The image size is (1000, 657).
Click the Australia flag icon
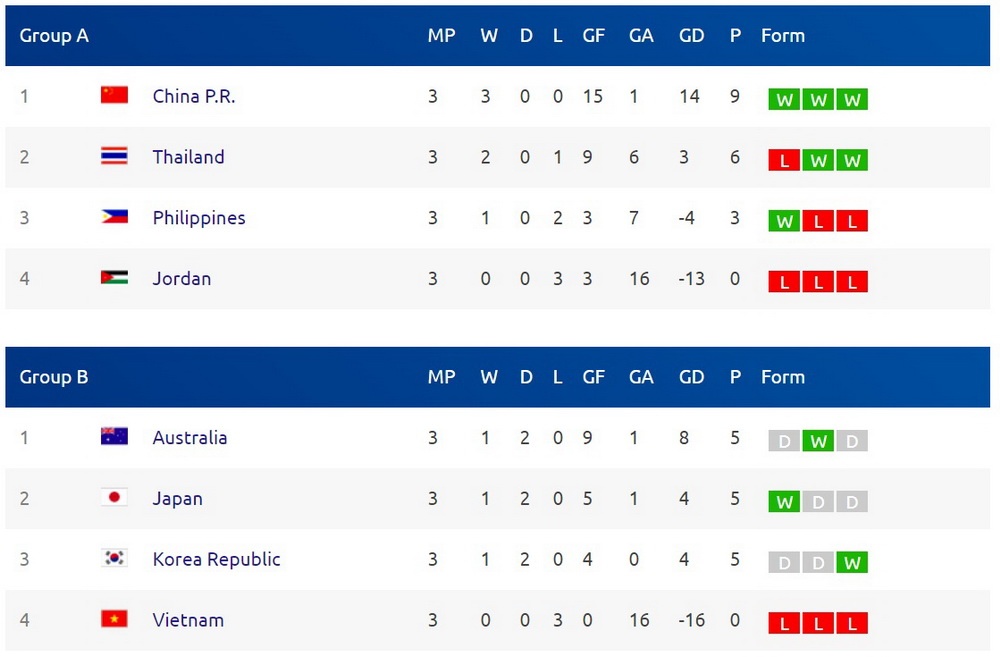(114, 437)
